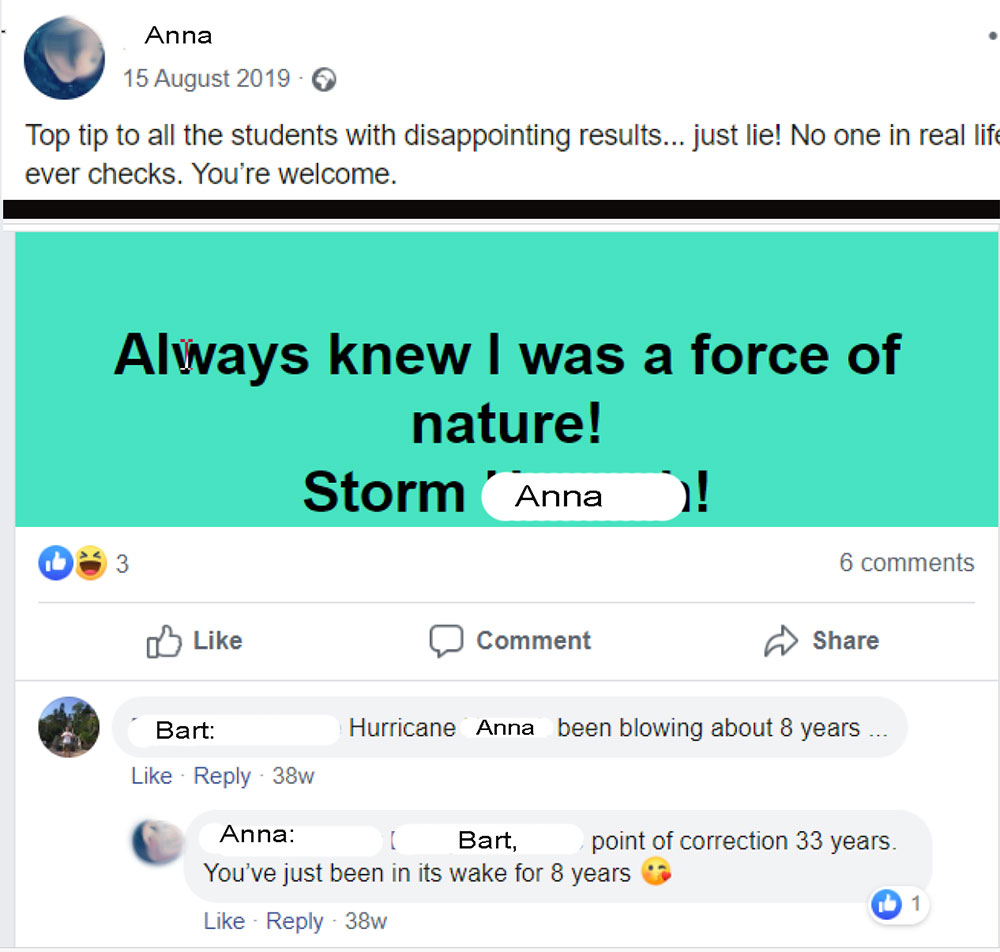Click the Haha laughing reaction icon
This screenshot has height=952, width=1000.
point(90,564)
